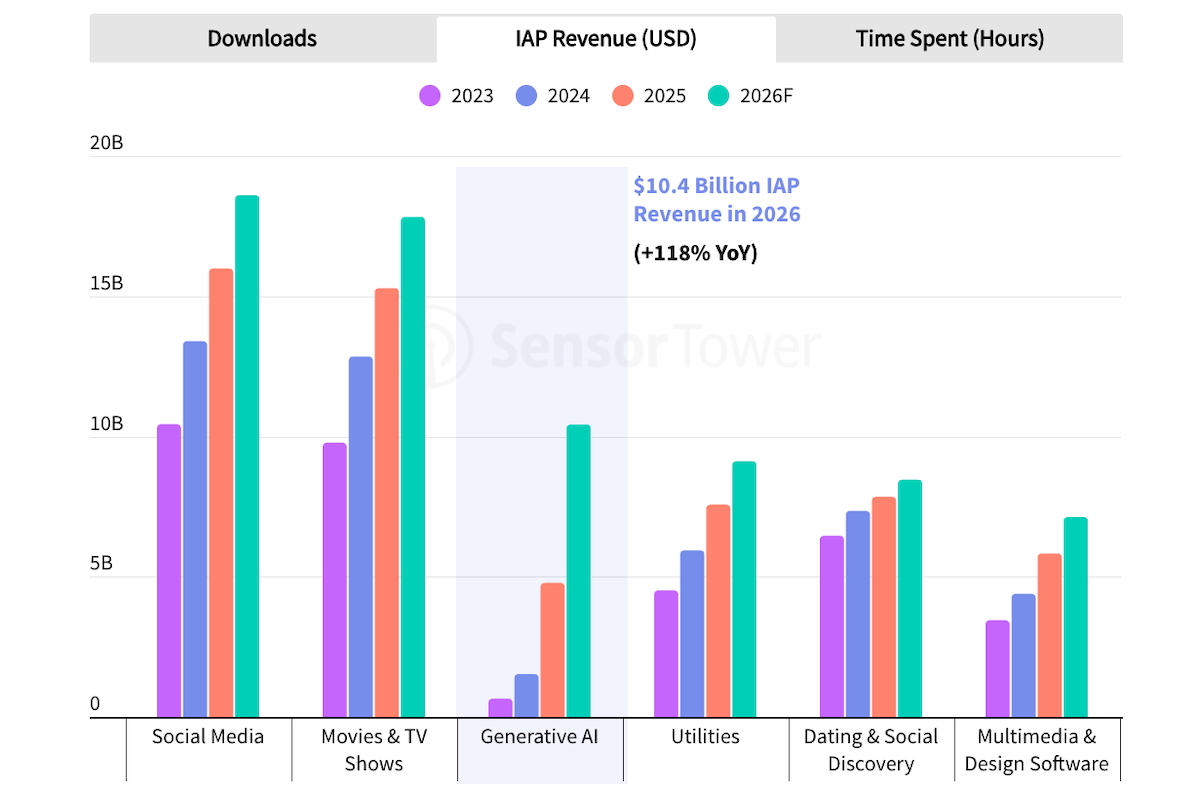This screenshot has height=794, width=1200.
Task: Select the IAP Revenue (USD) tab
Action: tap(606, 39)
